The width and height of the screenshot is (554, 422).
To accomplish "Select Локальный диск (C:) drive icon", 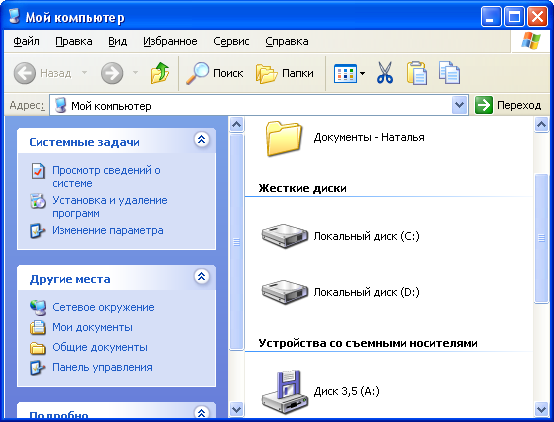I will [285, 236].
